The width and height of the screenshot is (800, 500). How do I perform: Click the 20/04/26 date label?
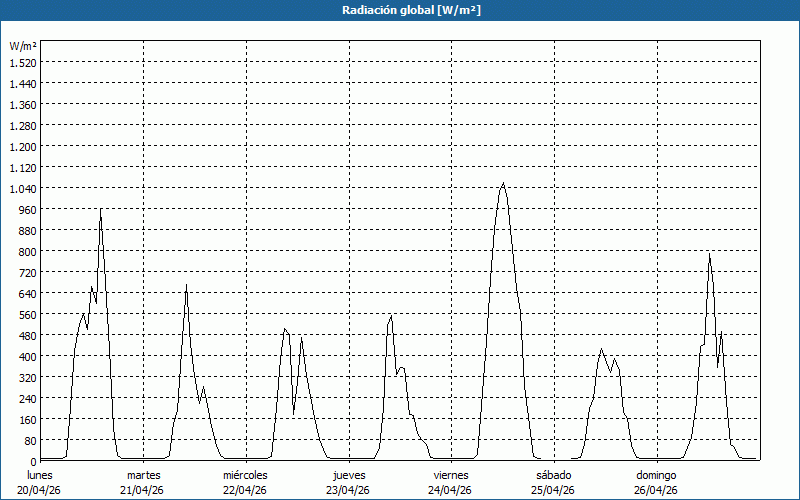[40, 490]
